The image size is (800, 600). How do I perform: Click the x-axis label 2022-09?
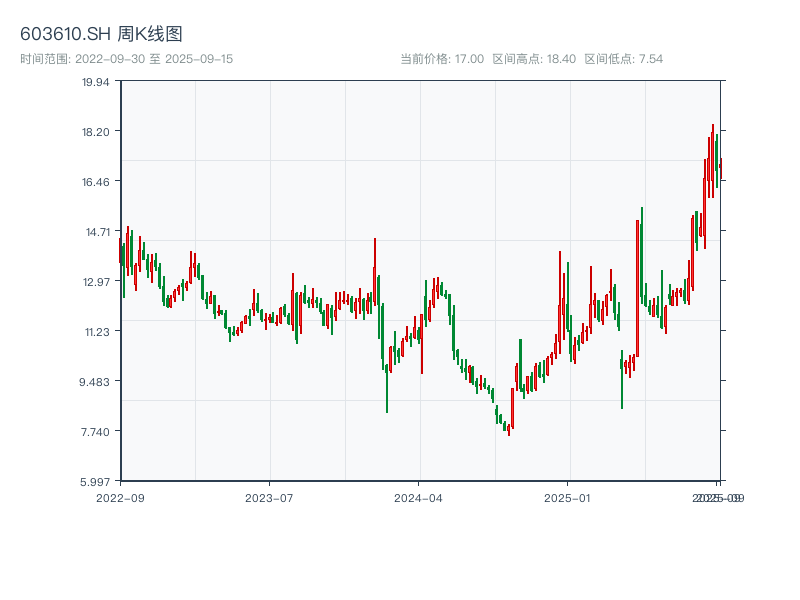click(120, 498)
